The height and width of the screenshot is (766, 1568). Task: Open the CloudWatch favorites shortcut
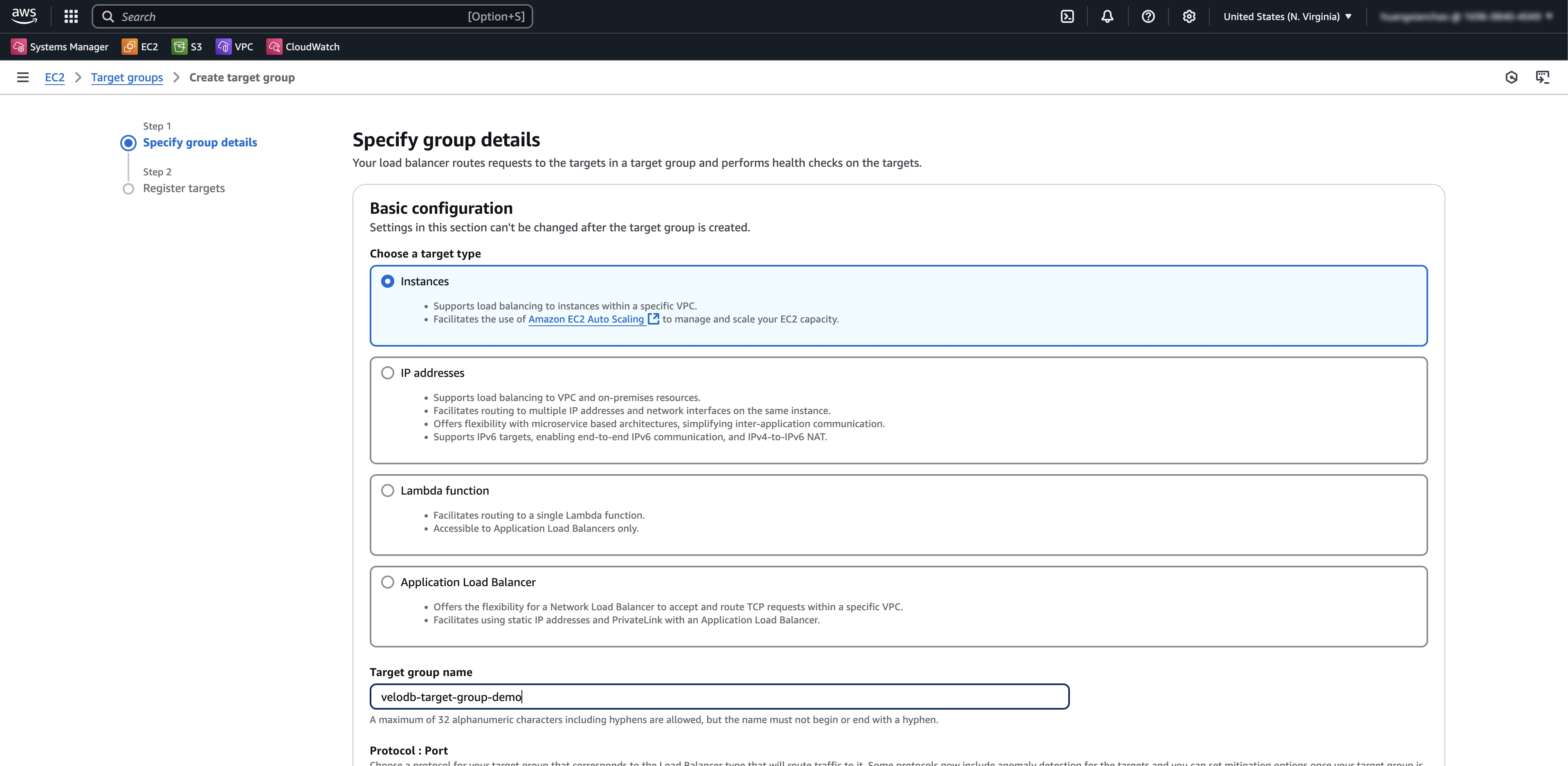pos(303,47)
